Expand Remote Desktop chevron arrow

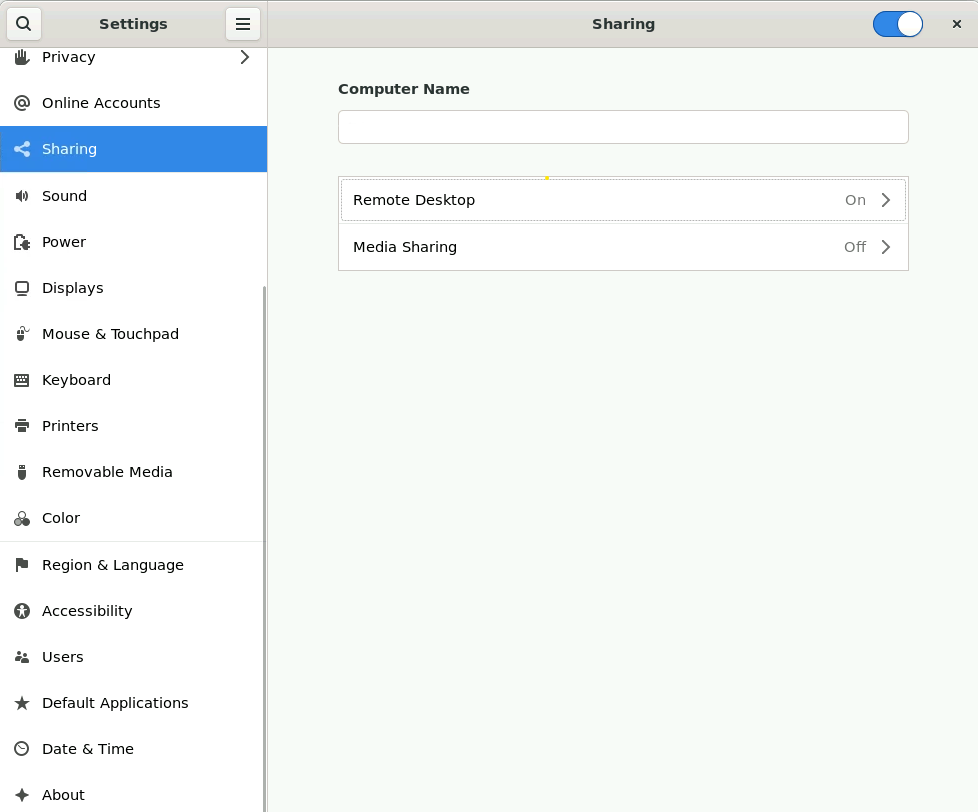[885, 200]
